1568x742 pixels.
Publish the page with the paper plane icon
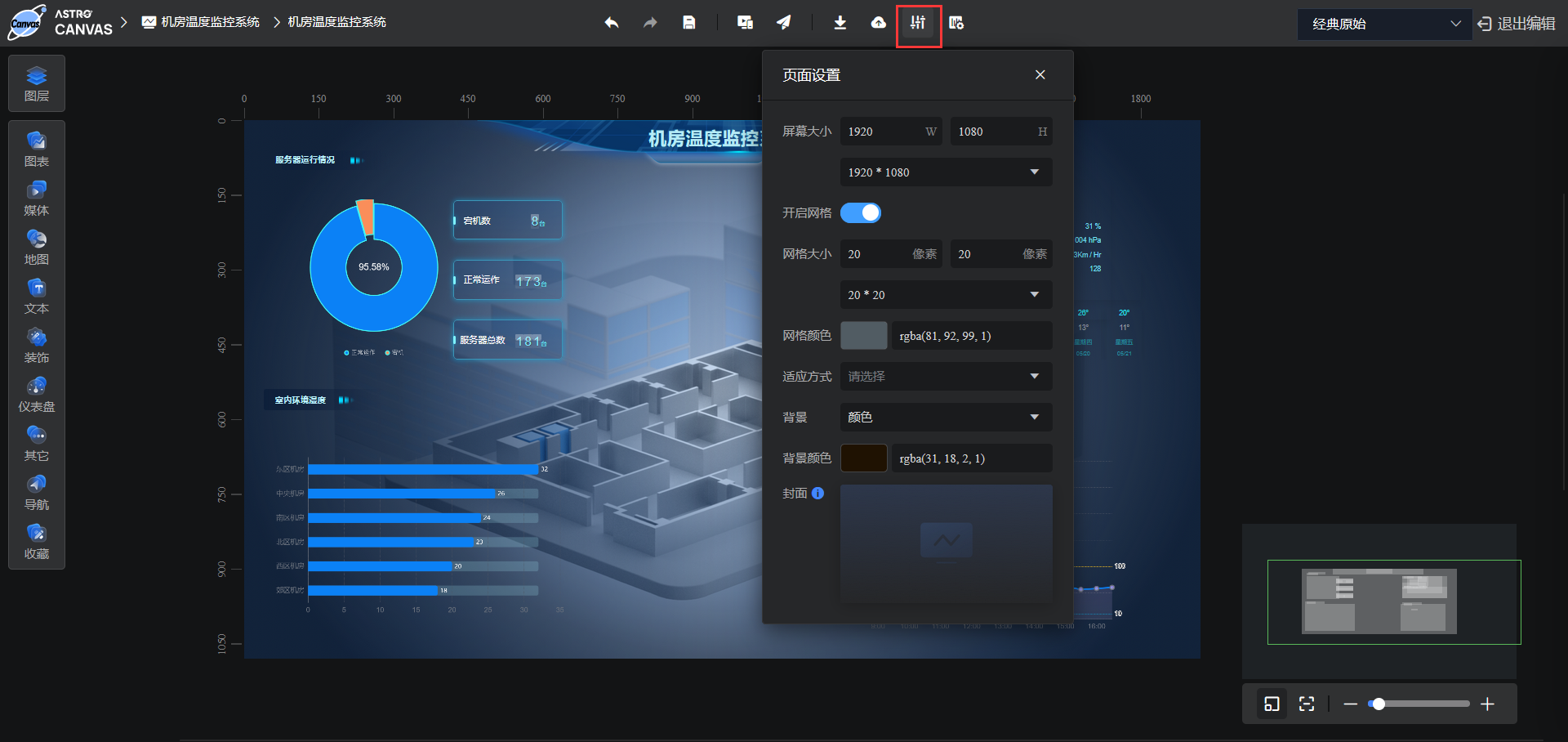tap(784, 23)
